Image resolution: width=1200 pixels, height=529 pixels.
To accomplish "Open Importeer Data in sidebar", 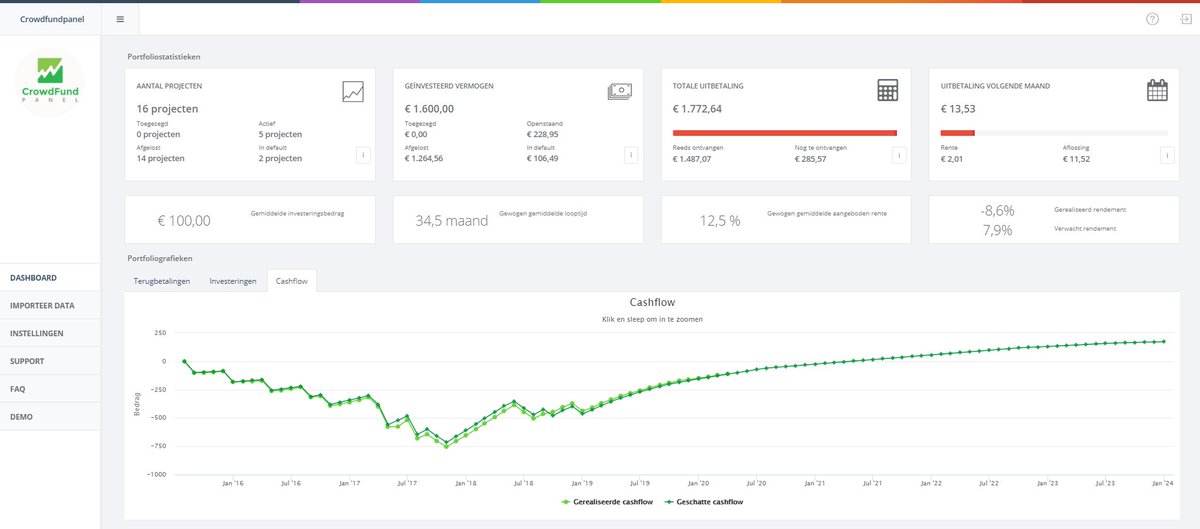I will tap(50, 305).
